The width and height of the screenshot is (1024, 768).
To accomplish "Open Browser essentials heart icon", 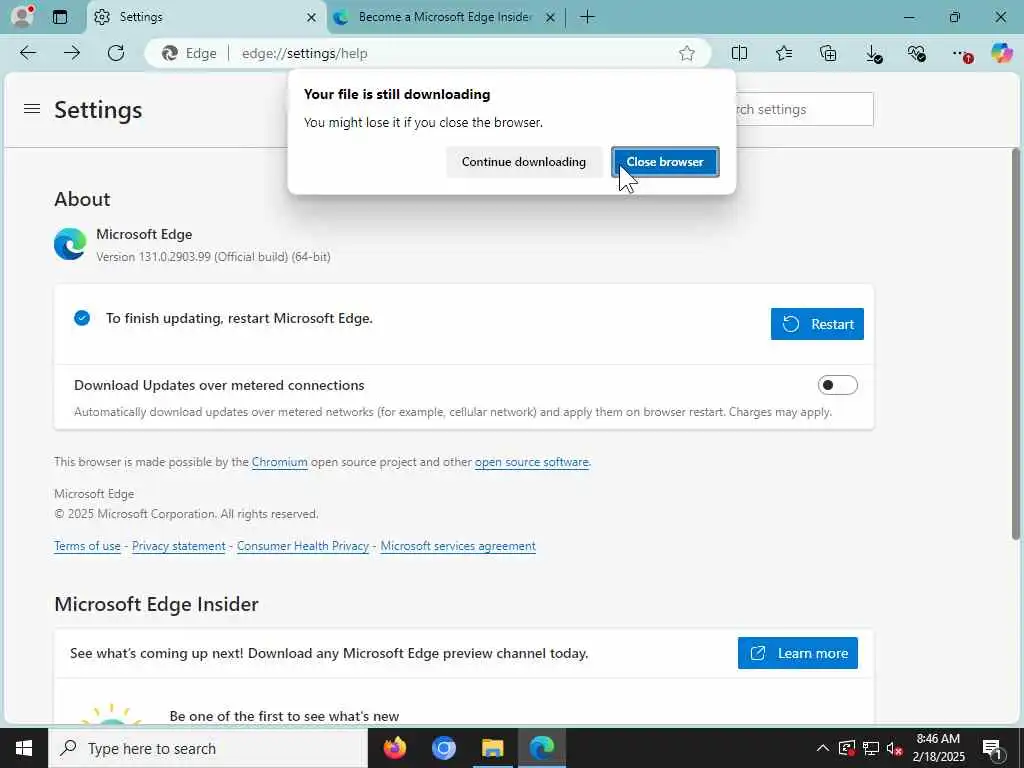I will (x=917, y=53).
